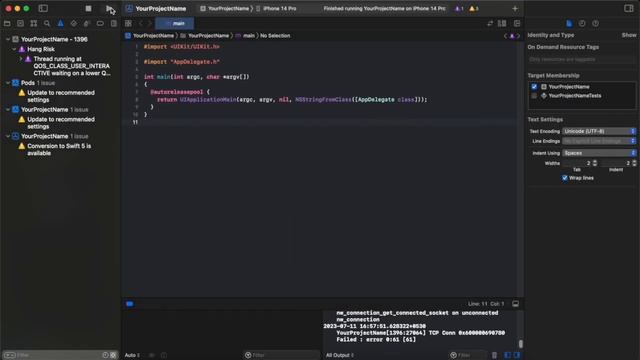The width and height of the screenshot is (640, 360).
Task: Adjust the Indent width stepper
Action: [634, 163]
